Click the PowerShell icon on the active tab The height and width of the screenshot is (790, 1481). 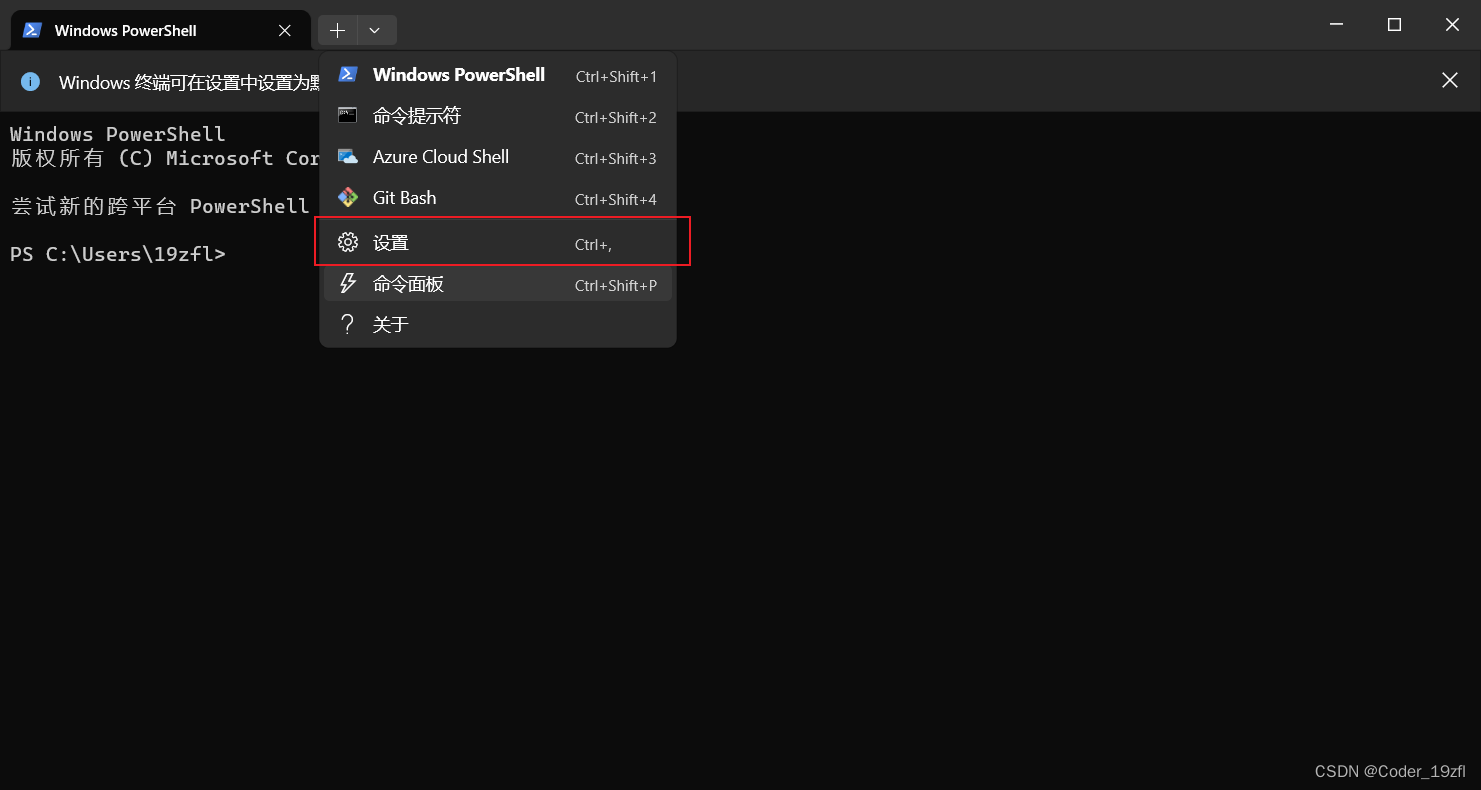coord(31,30)
